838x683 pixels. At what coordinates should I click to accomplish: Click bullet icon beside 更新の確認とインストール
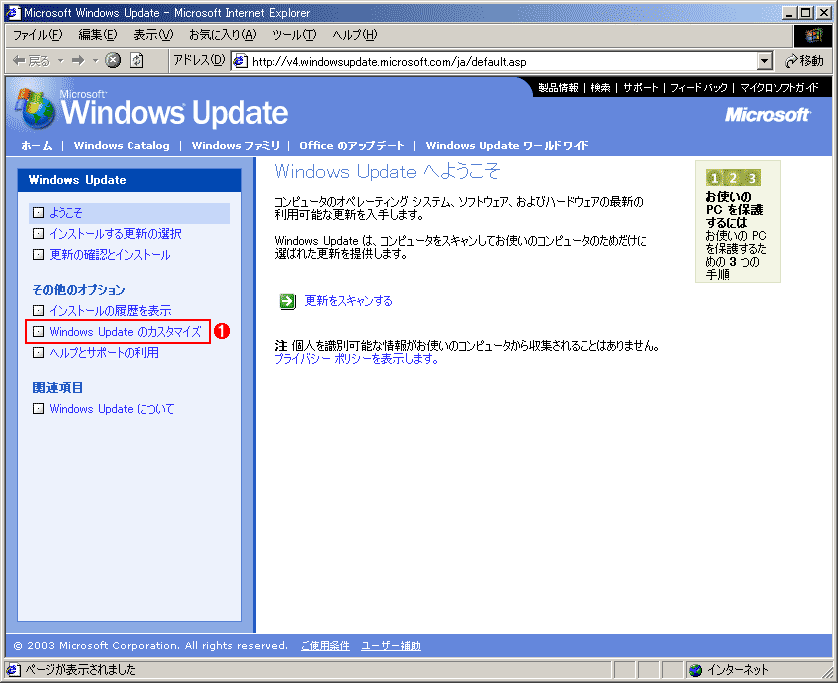(x=38, y=255)
